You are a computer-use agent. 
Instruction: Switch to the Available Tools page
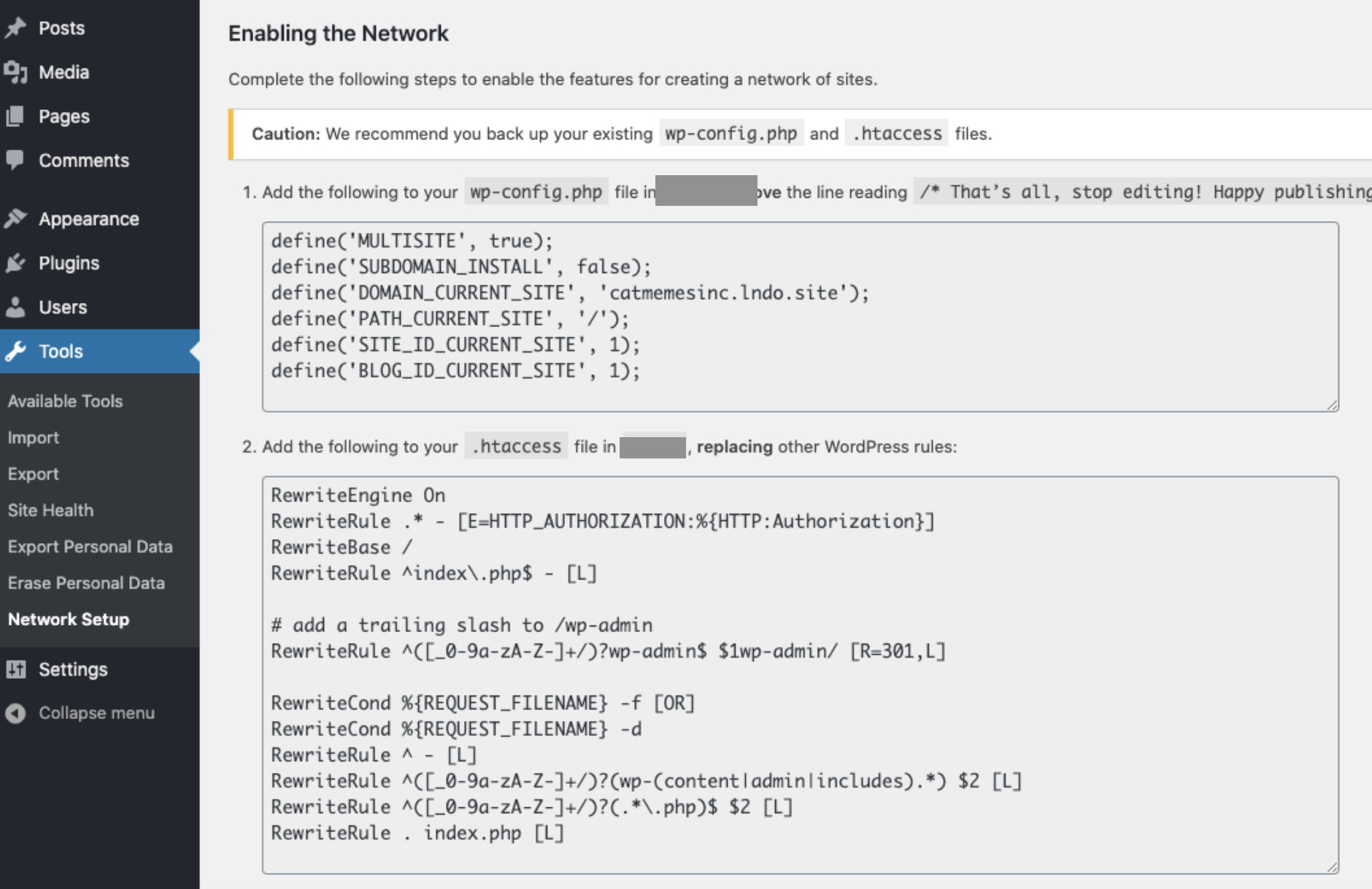65,401
